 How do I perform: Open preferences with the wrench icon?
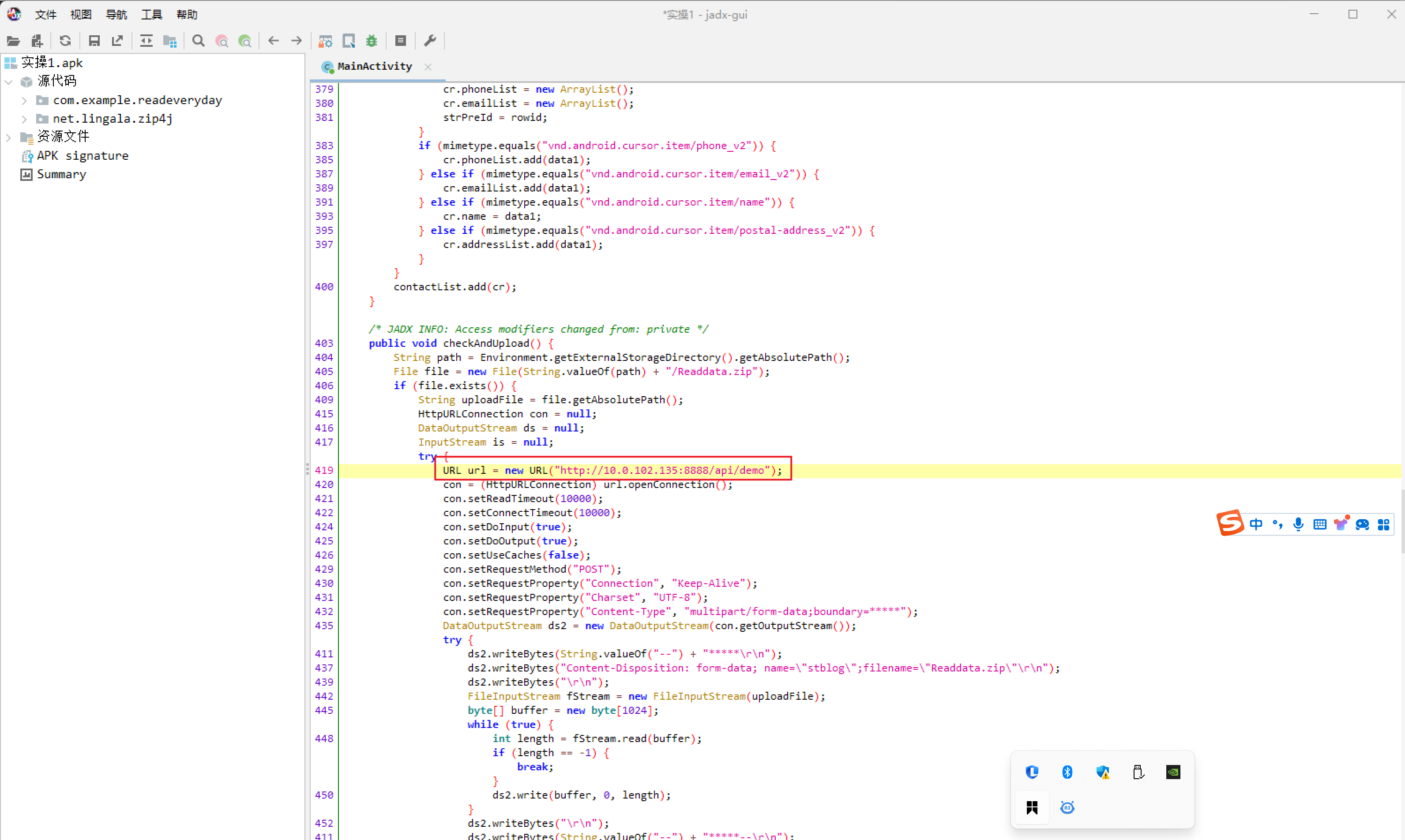430,41
